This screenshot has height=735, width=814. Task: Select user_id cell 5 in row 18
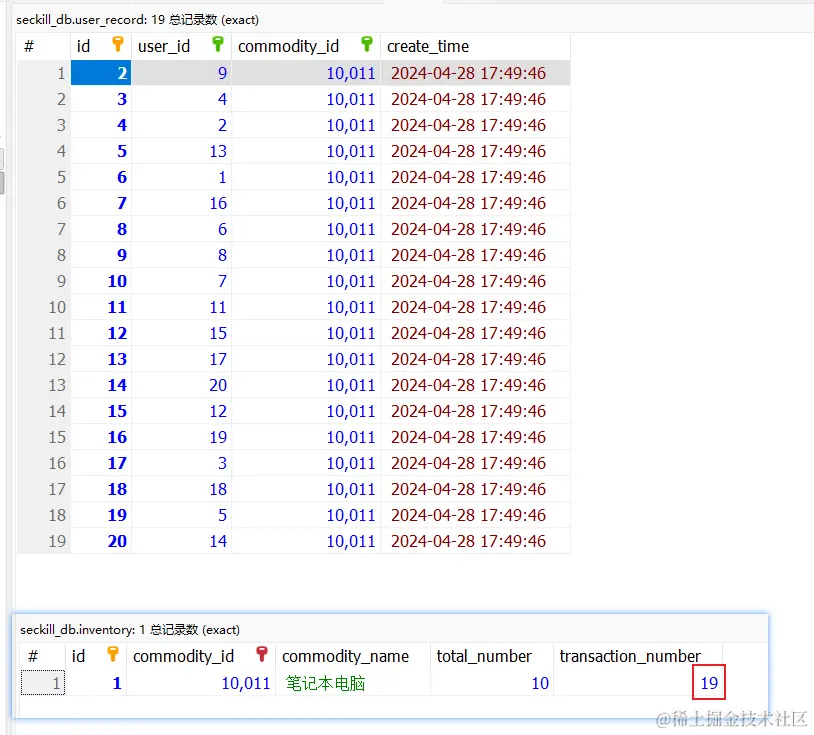(181, 515)
